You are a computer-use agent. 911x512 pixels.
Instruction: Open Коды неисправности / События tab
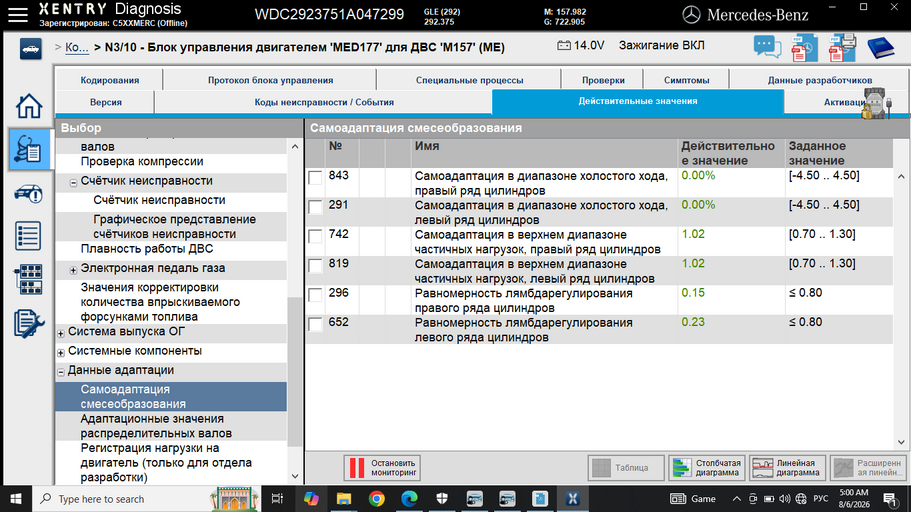click(x=324, y=102)
